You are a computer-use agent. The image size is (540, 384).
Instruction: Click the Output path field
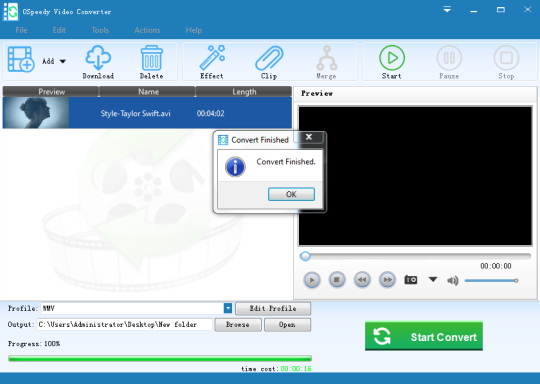pyautogui.click(x=124, y=324)
